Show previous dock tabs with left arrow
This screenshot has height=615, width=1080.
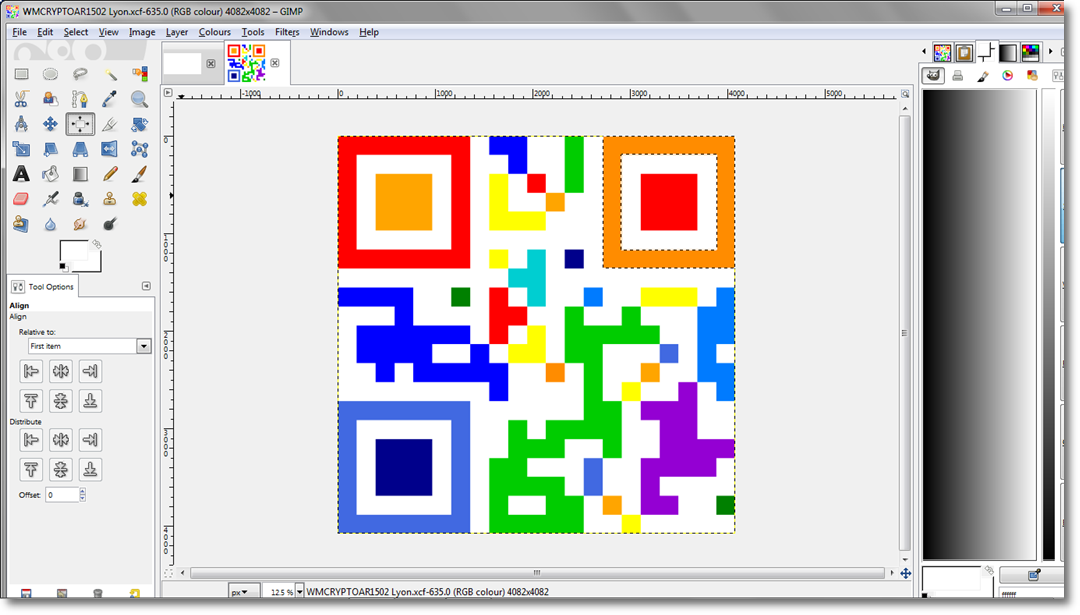924,52
